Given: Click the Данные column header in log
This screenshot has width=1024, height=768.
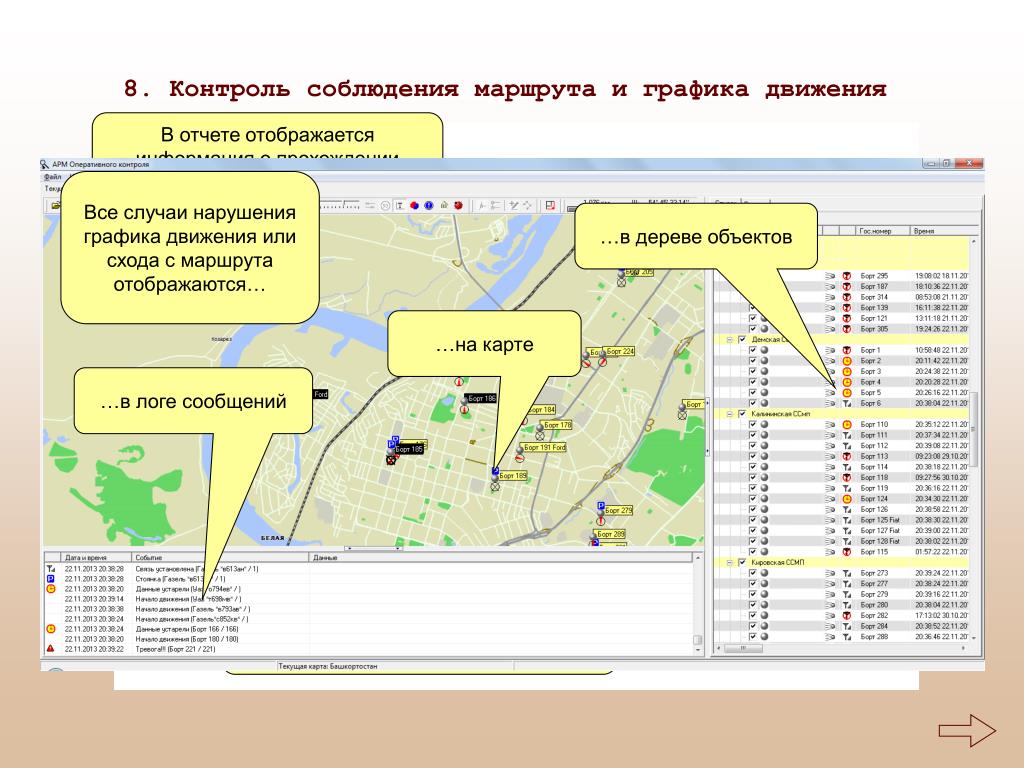Looking at the screenshot, I should (500, 558).
